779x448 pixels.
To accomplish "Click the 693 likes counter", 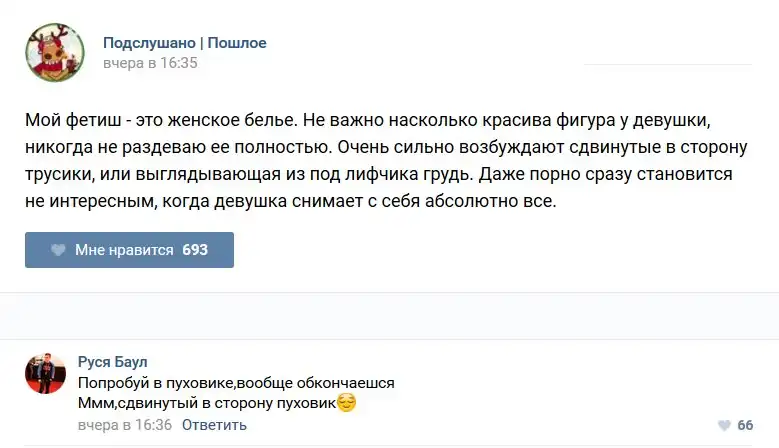I will point(195,250).
